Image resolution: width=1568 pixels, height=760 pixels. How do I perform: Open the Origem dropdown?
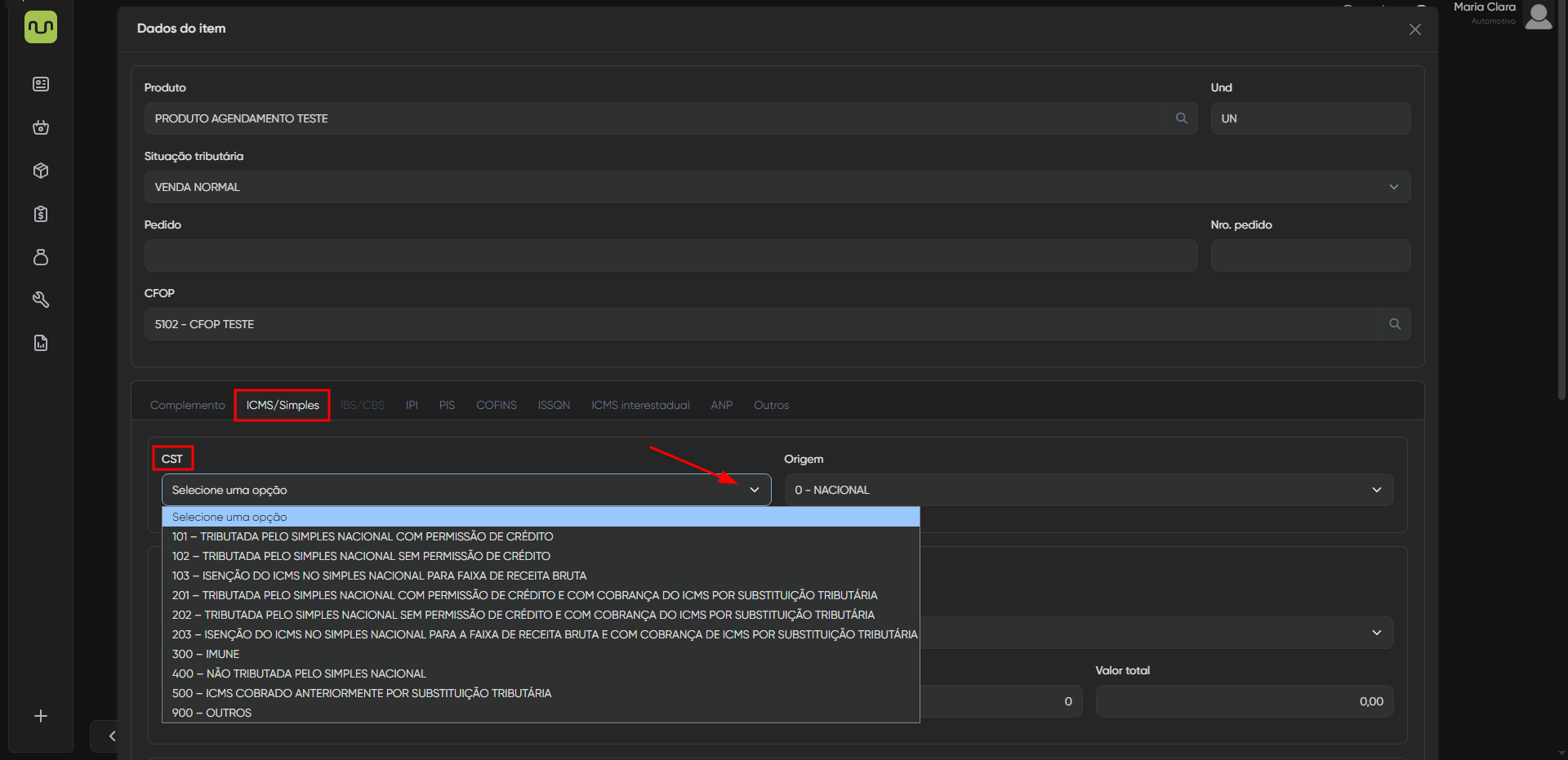1089,490
